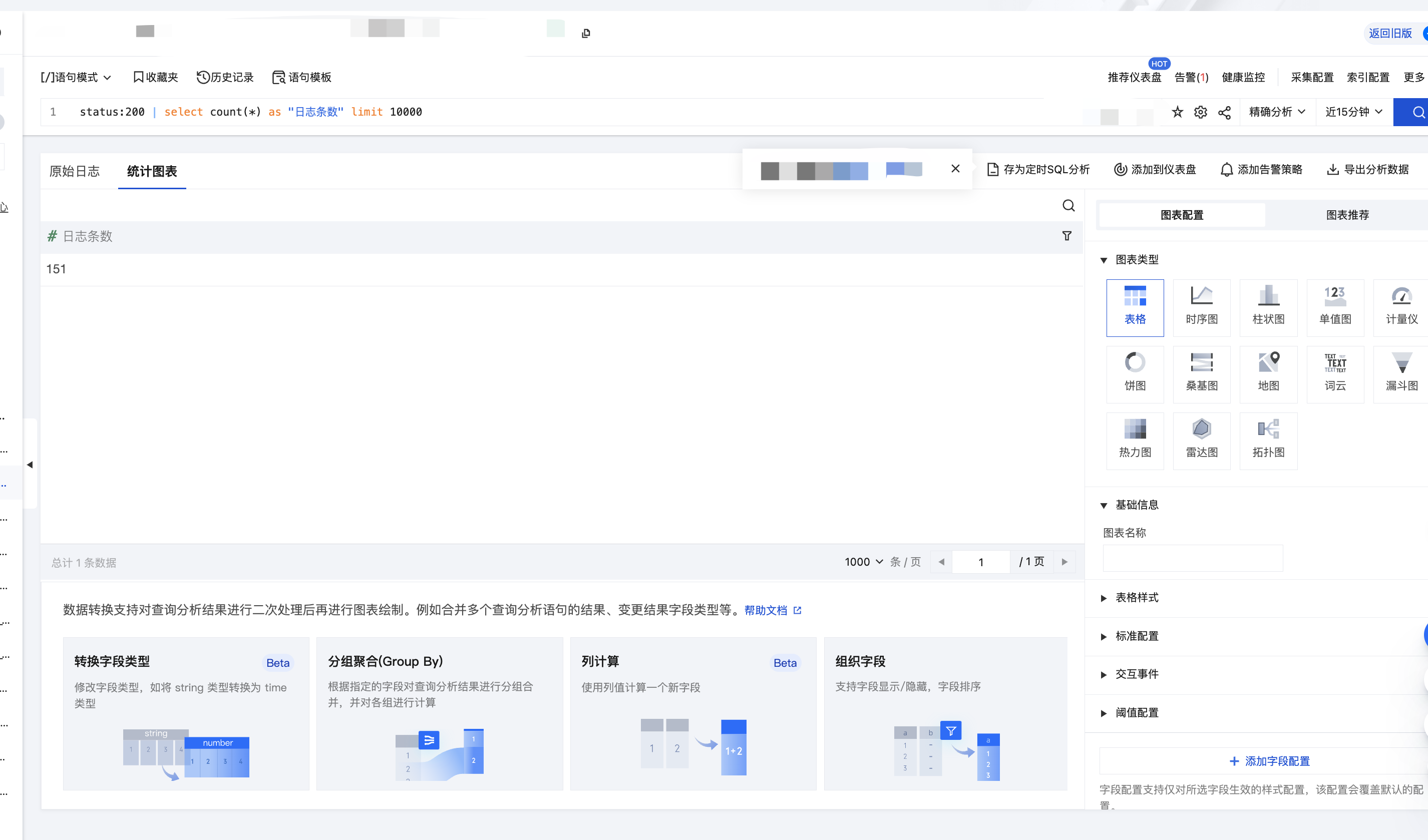Image resolution: width=1428 pixels, height=840 pixels.
Task: Go to next results page arrow
Action: click(1064, 562)
